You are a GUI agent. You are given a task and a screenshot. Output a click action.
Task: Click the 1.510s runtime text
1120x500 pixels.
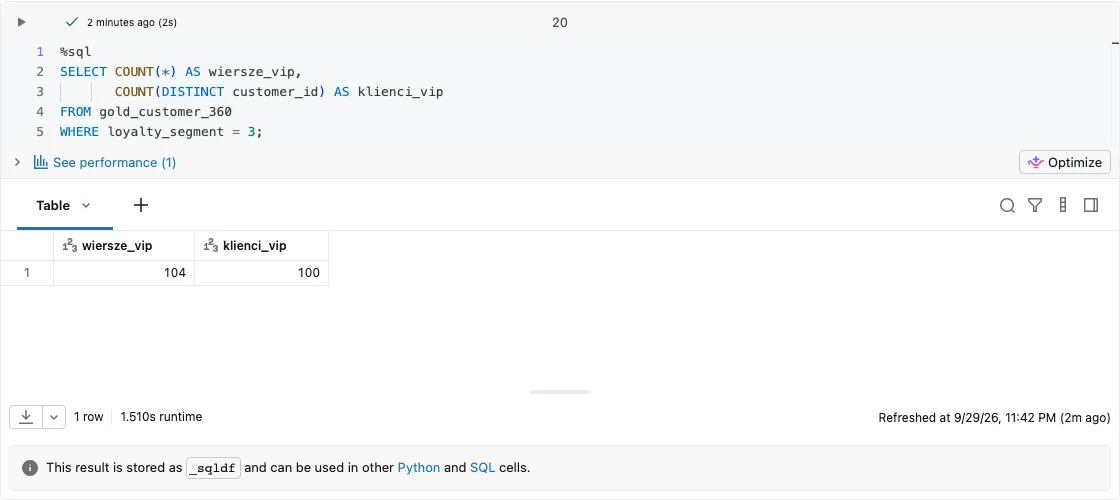point(161,416)
